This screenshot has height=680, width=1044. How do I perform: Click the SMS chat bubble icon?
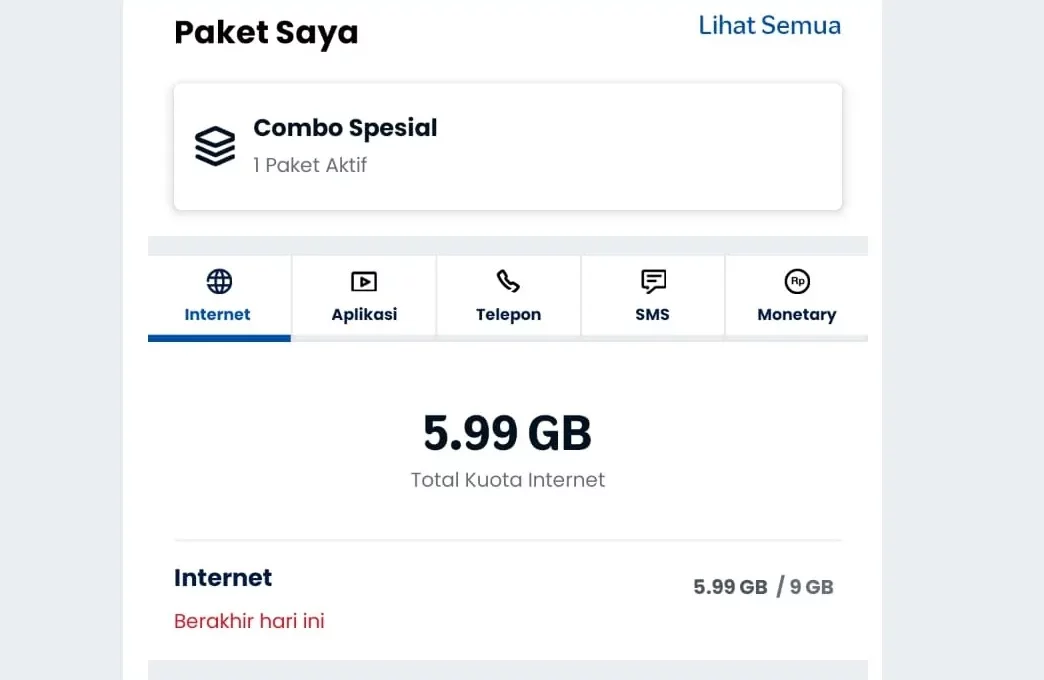pyautogui.click(x=652, y=282)
